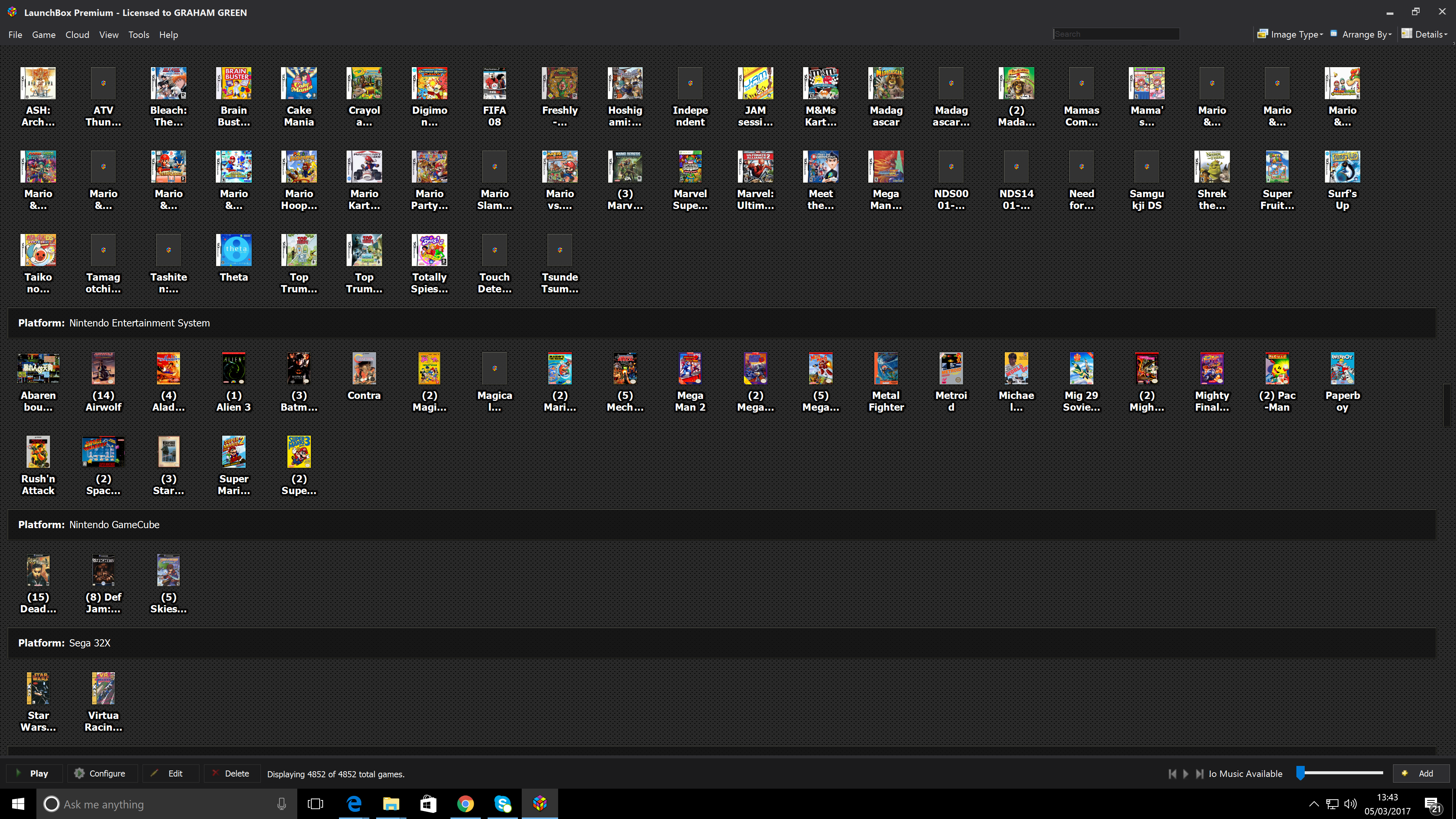Select the Mega Man 2 cover
The width and height of the screenshot is (1456, 819).
pos(690,368)
